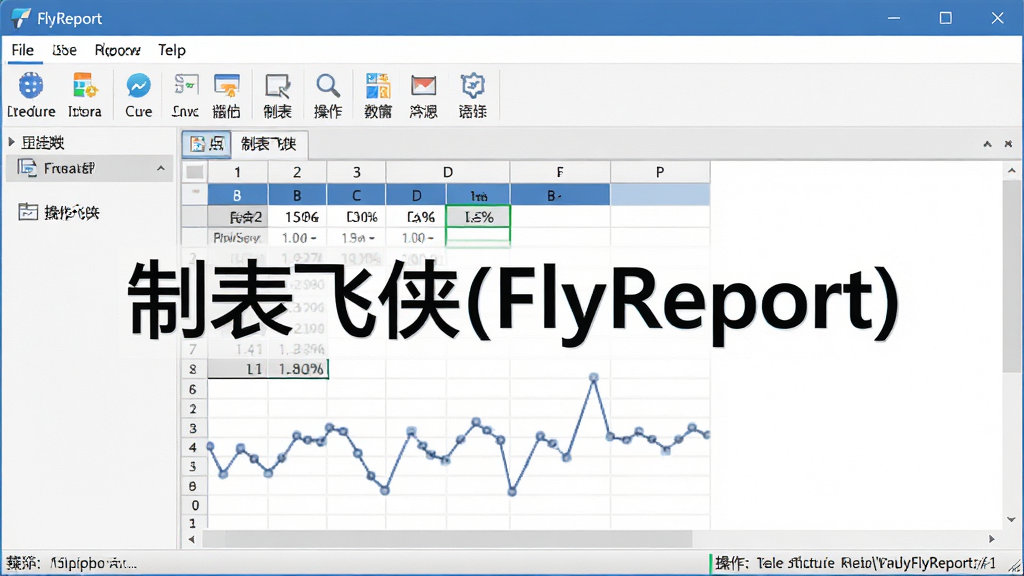Collapse tab area with the up caret
Viewport: 1024px width, 576px height.
[987, 144]
